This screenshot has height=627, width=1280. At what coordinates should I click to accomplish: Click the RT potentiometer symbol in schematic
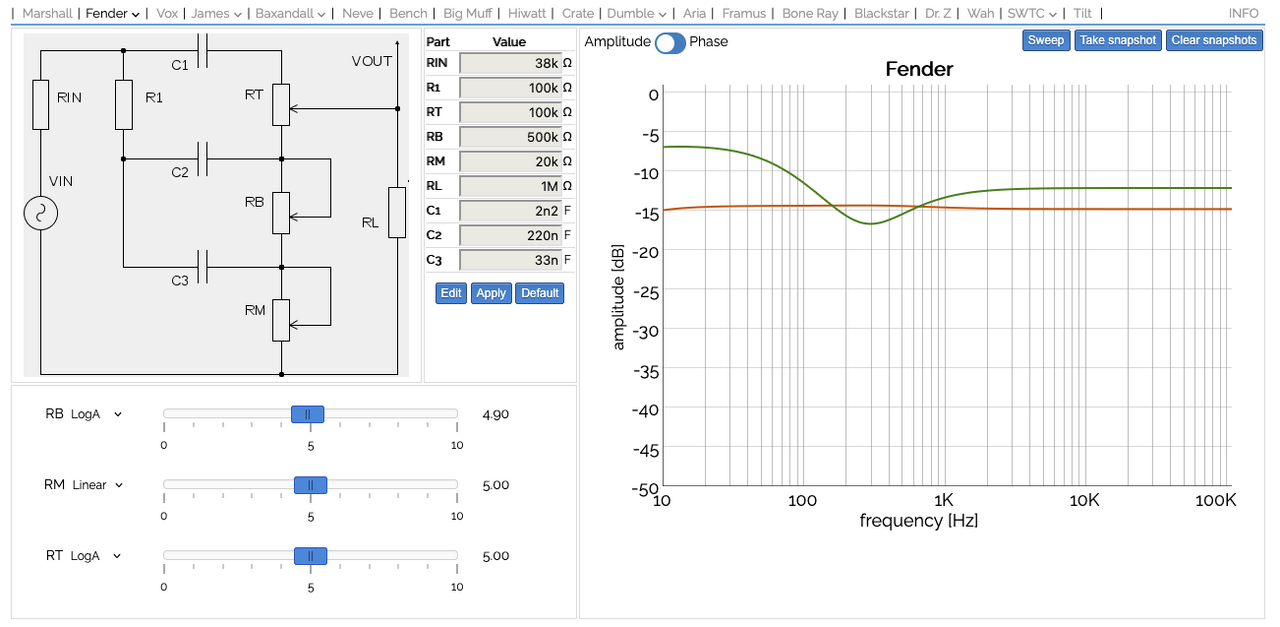tap(282, 104)
